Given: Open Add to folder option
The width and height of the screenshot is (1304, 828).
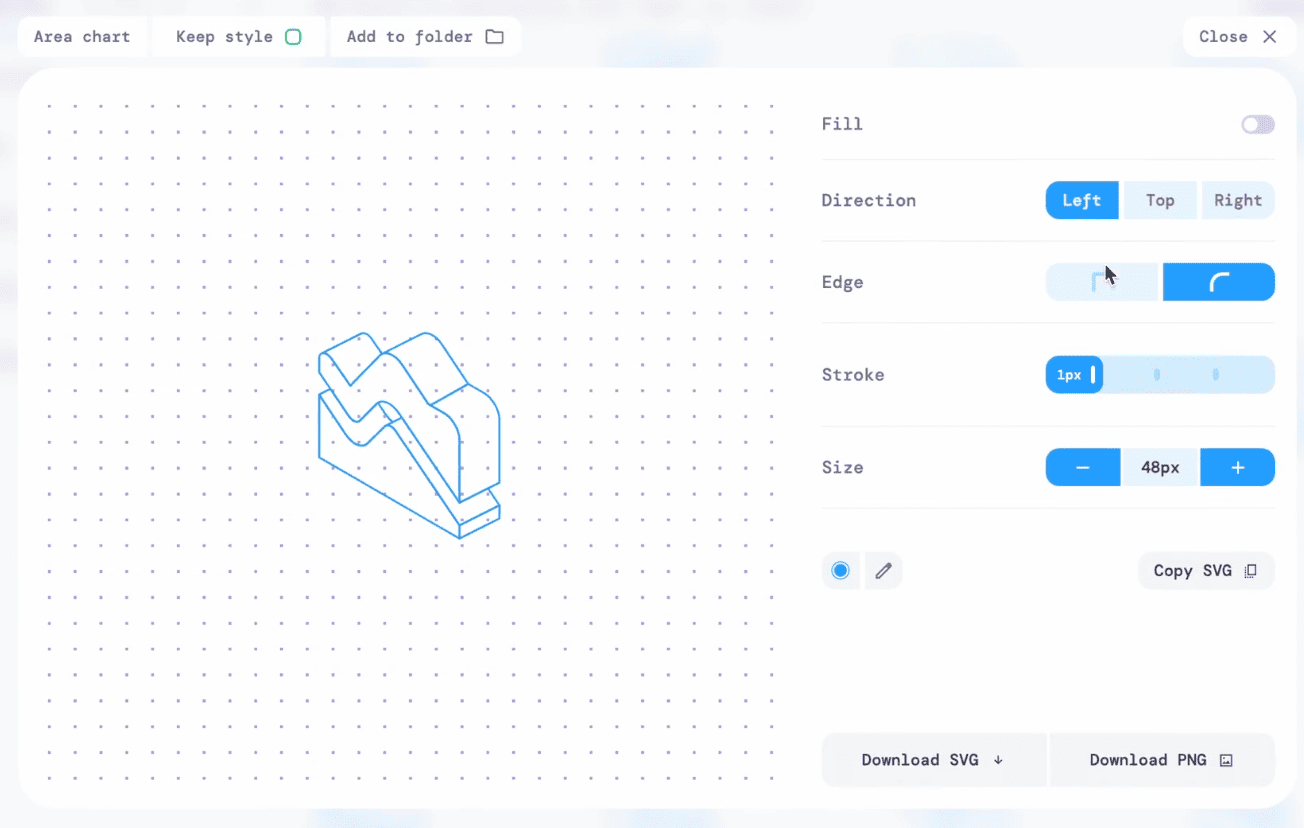Looking at the screenshot, I should (x=425, y=37).
